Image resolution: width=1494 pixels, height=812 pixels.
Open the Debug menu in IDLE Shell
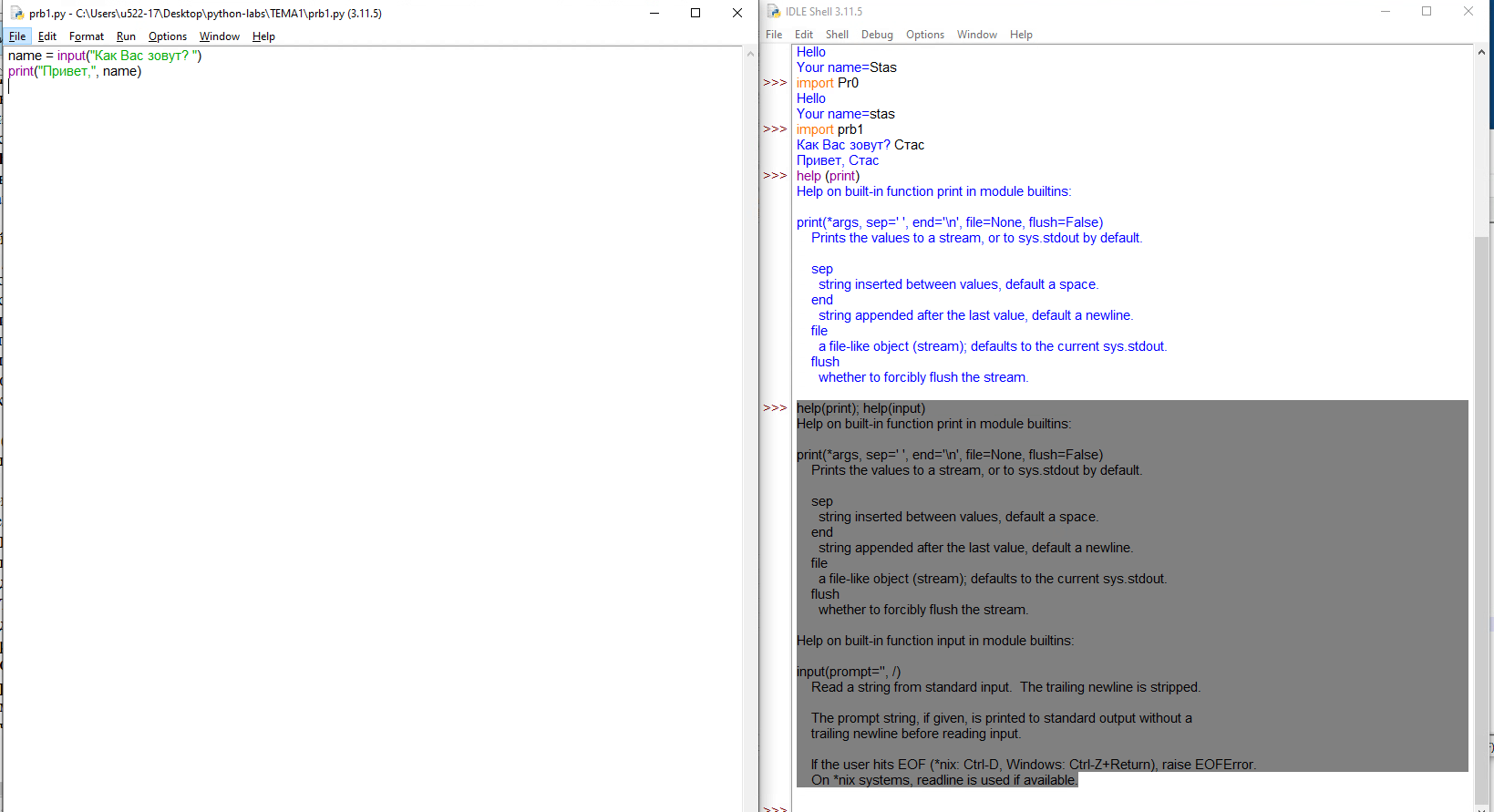click(877, 35)
